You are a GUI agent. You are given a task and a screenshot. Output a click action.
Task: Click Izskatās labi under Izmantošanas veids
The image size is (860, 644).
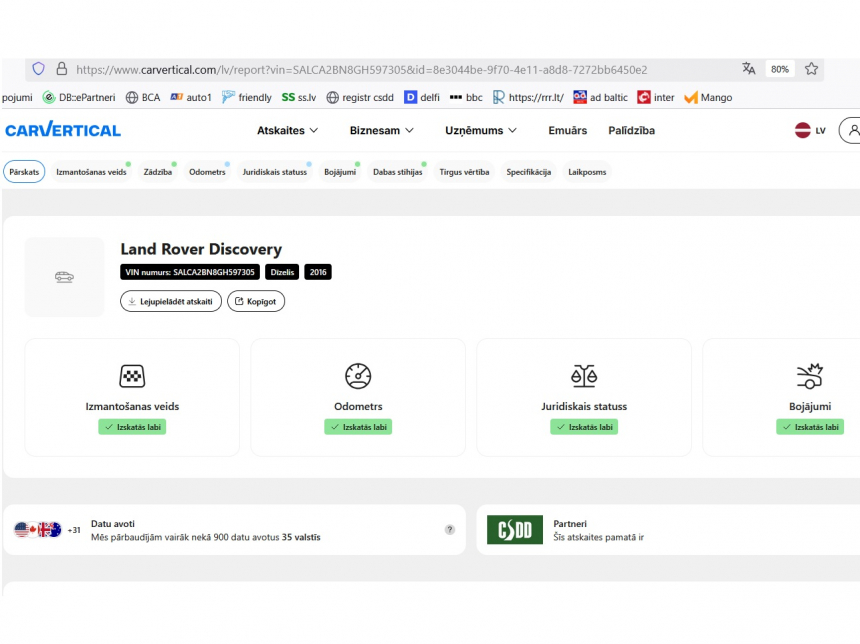point(132,427)
